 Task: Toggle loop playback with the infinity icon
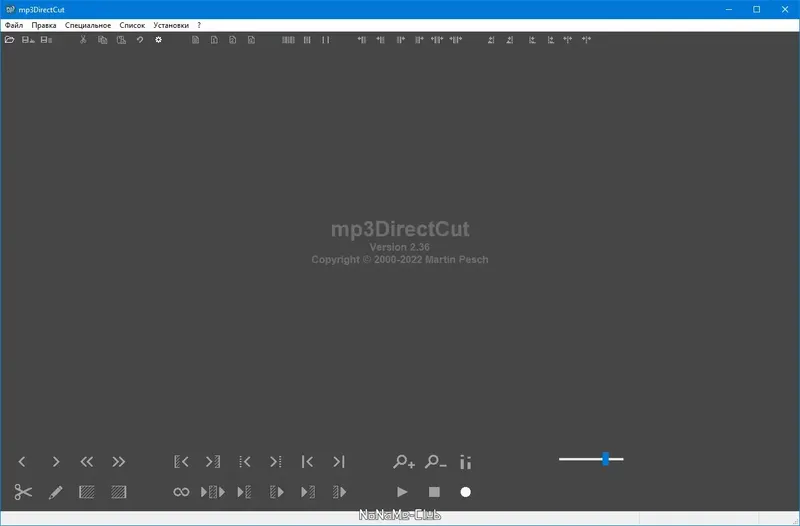(181, 492)
